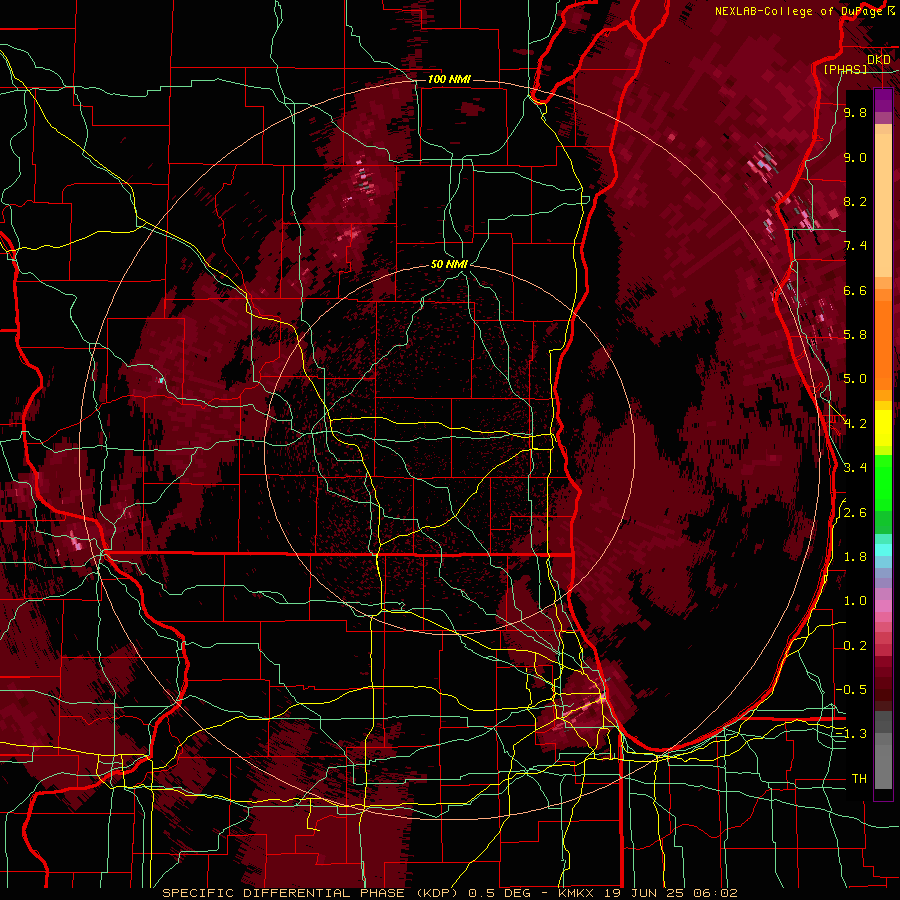
Task: Select the 50 NMI range ring label
Action: click(x=449, y=265)
